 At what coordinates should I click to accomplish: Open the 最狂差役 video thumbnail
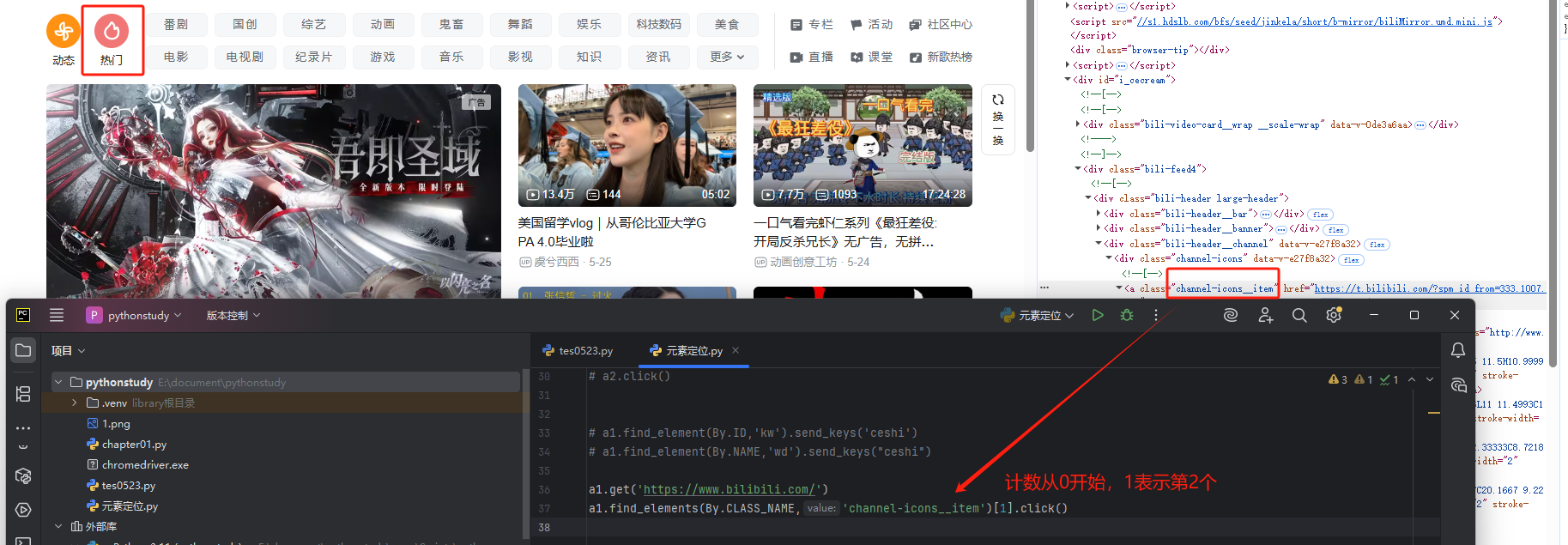pyautogui.click(x=863, y=145)
